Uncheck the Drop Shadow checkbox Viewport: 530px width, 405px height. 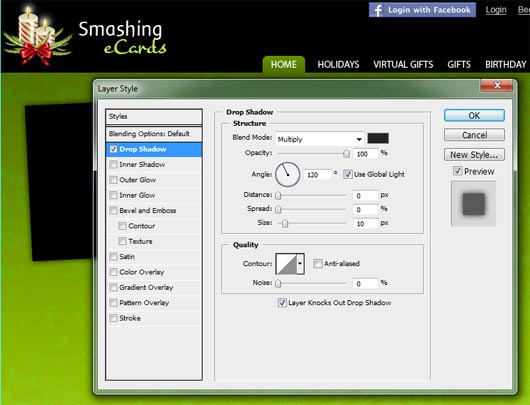coord(114,149)
